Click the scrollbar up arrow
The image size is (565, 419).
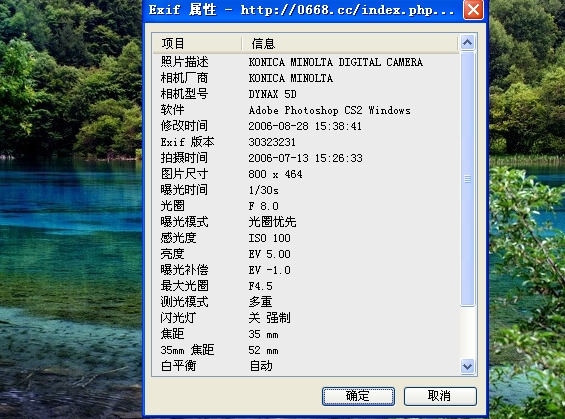pos(467,43)
